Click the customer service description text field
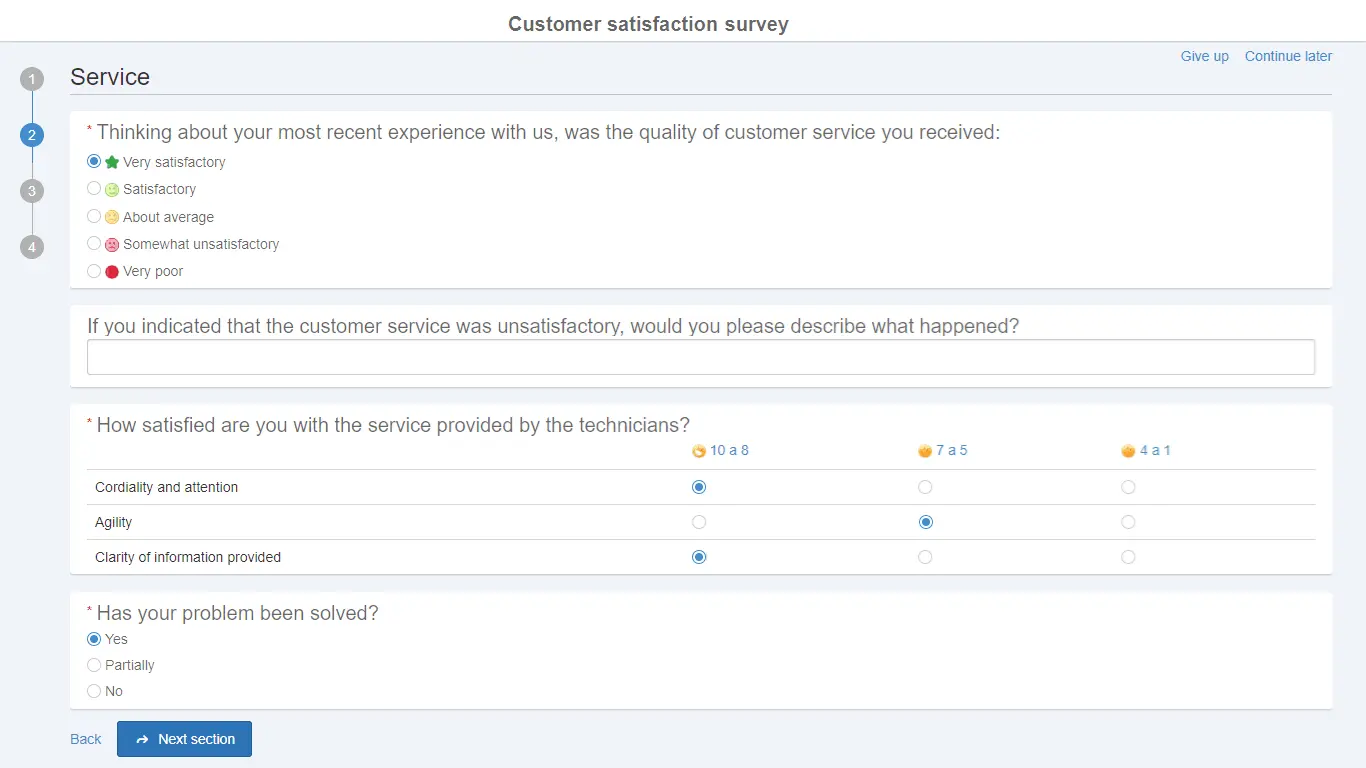This screenshot has width=1366, height=768. coord(700,357)
